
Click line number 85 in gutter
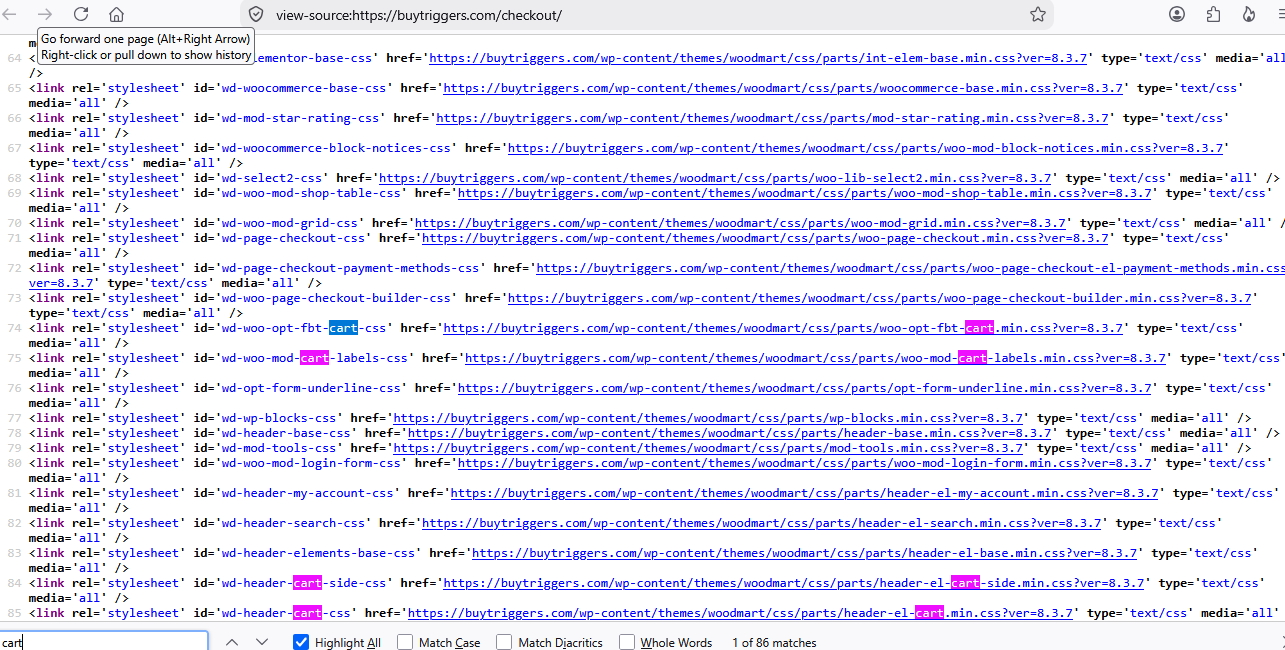[14, 614]
